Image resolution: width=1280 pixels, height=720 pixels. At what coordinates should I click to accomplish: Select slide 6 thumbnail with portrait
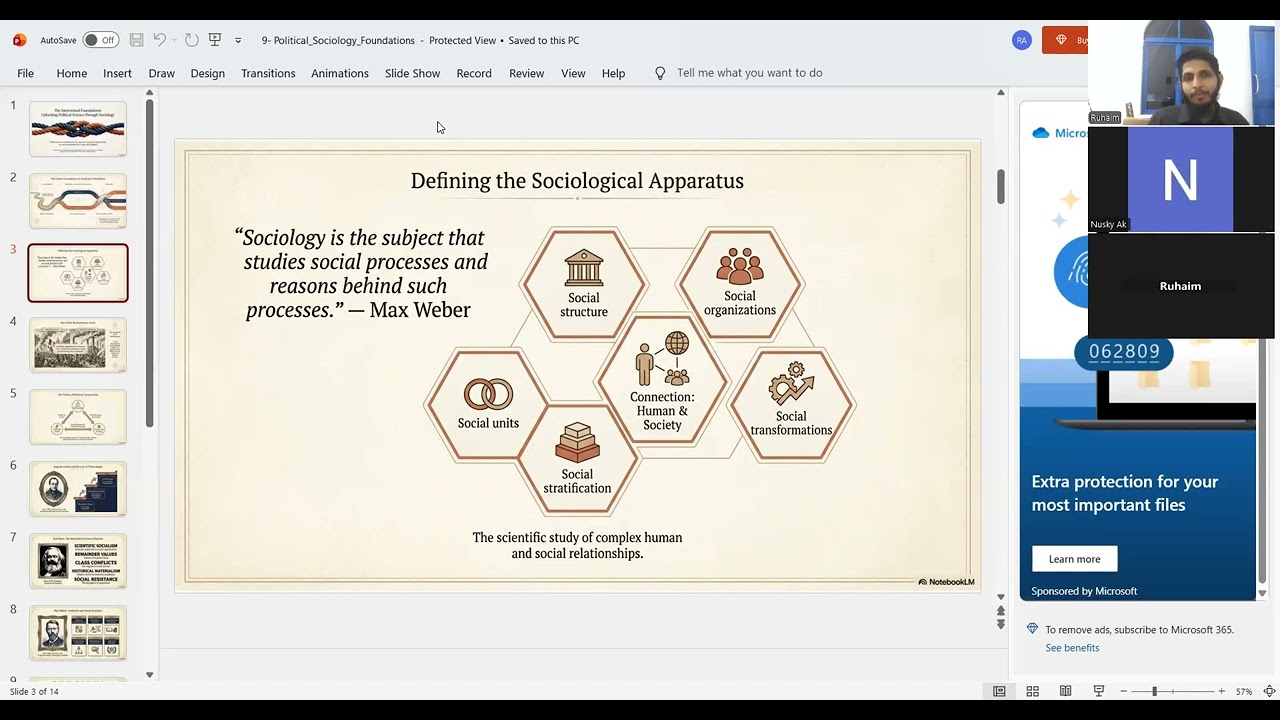78,488
